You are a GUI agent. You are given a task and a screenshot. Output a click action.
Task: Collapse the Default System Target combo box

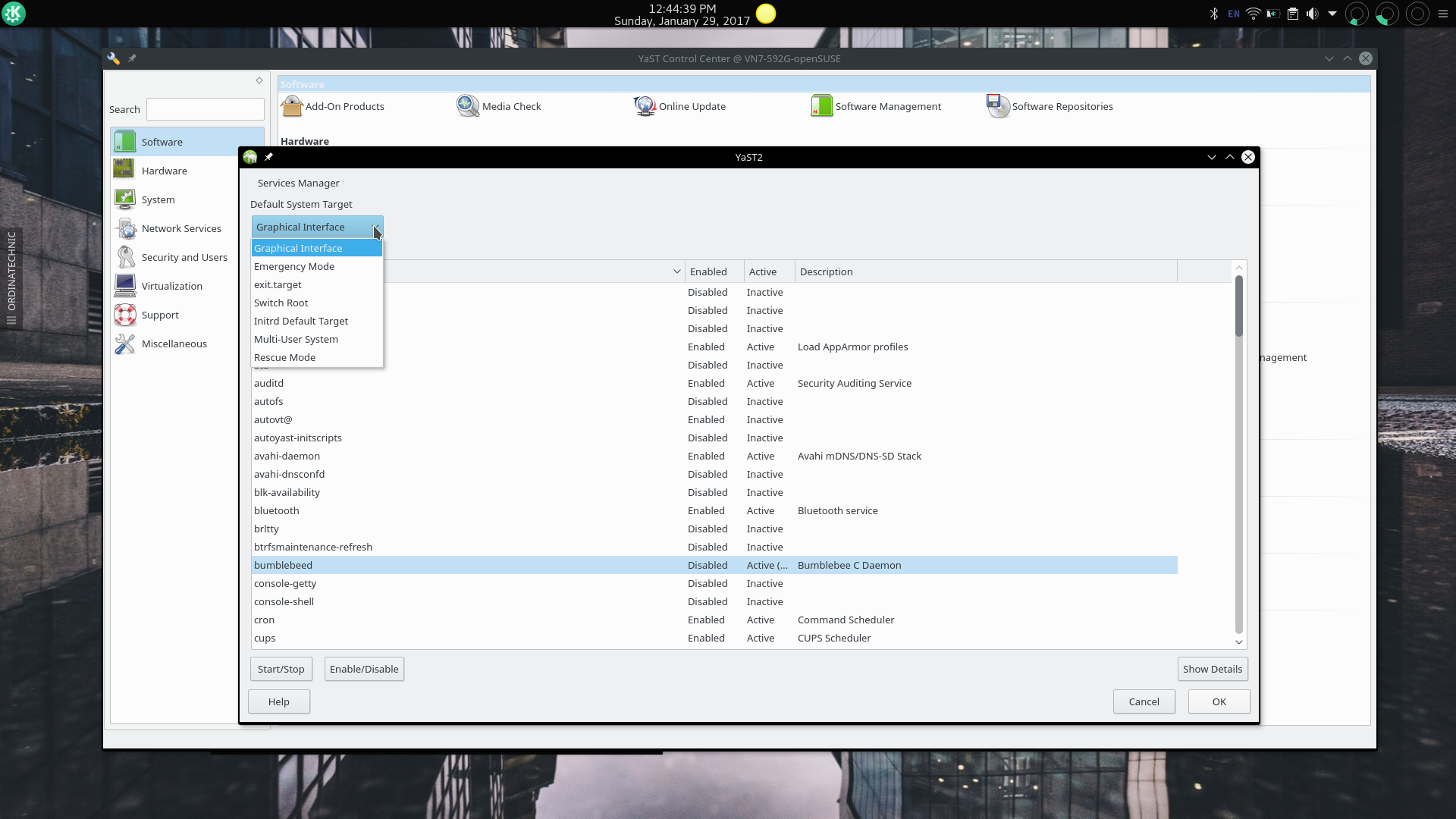point(317,227)
